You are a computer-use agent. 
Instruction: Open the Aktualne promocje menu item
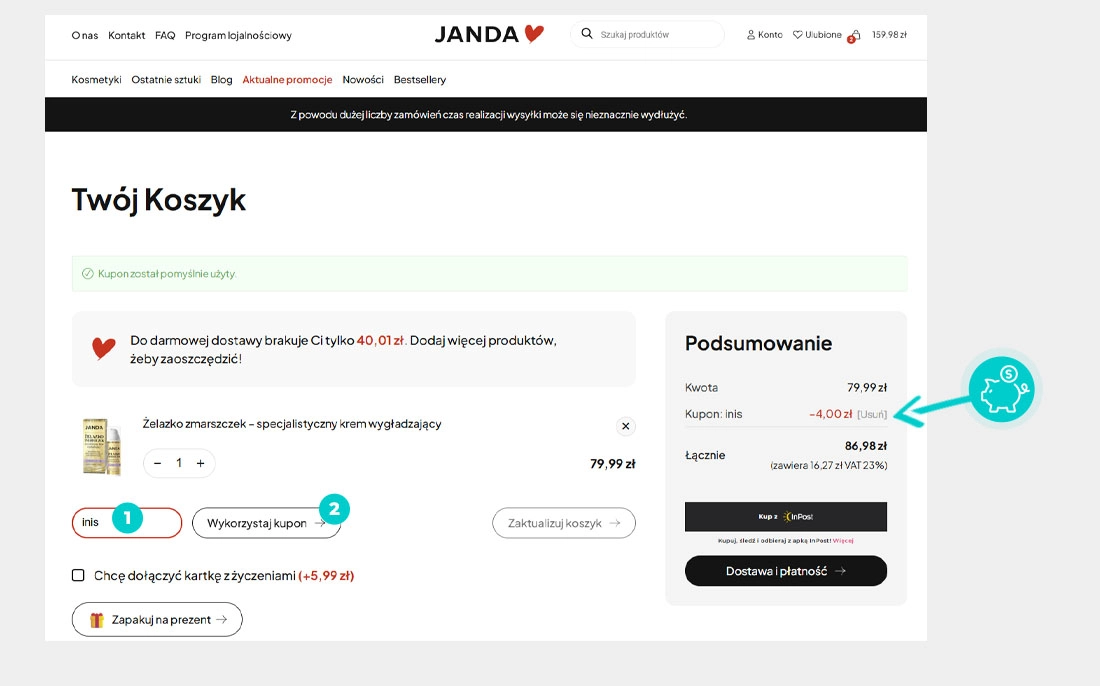coord(287,79)
